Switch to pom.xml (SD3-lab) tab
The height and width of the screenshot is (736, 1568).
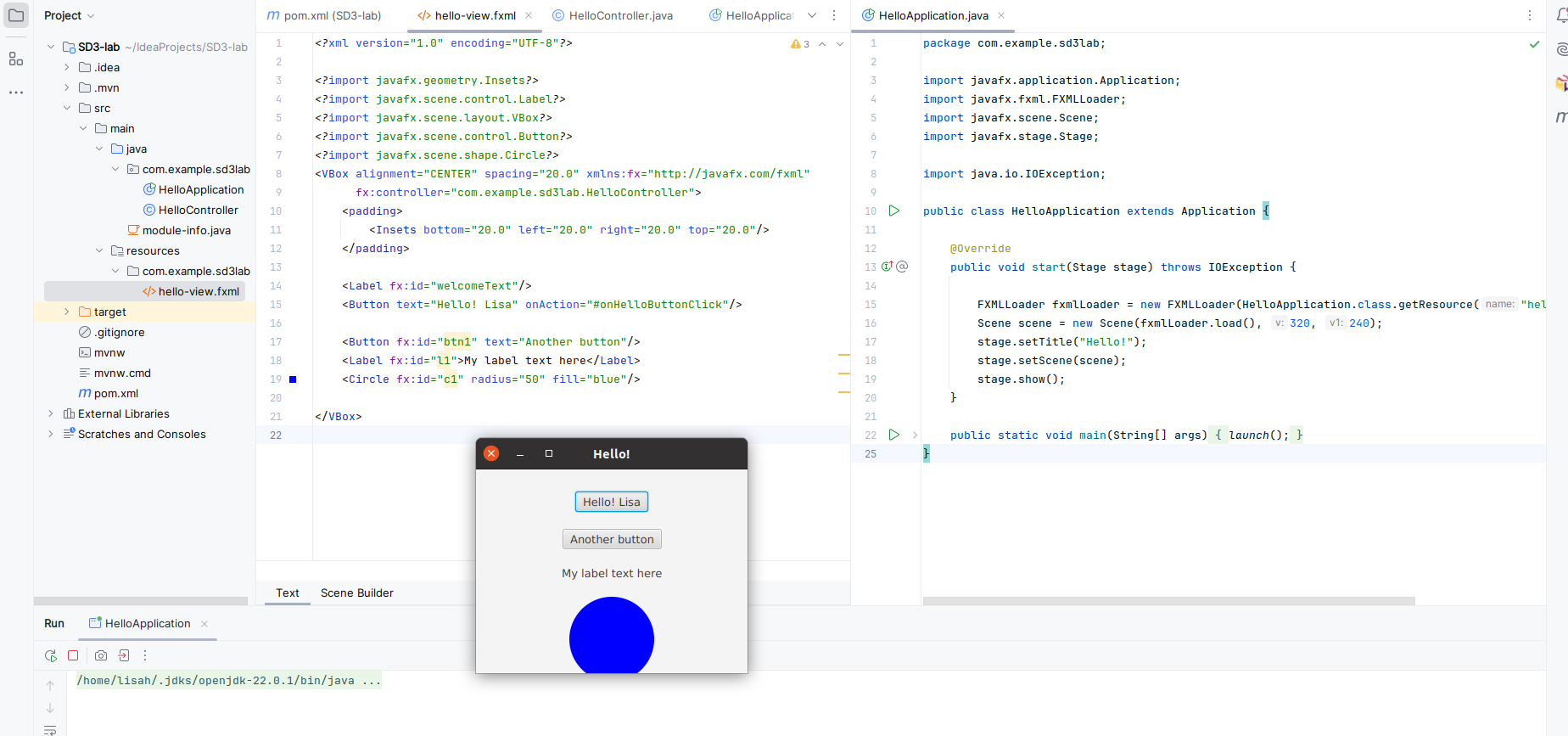tap(324, 15)
